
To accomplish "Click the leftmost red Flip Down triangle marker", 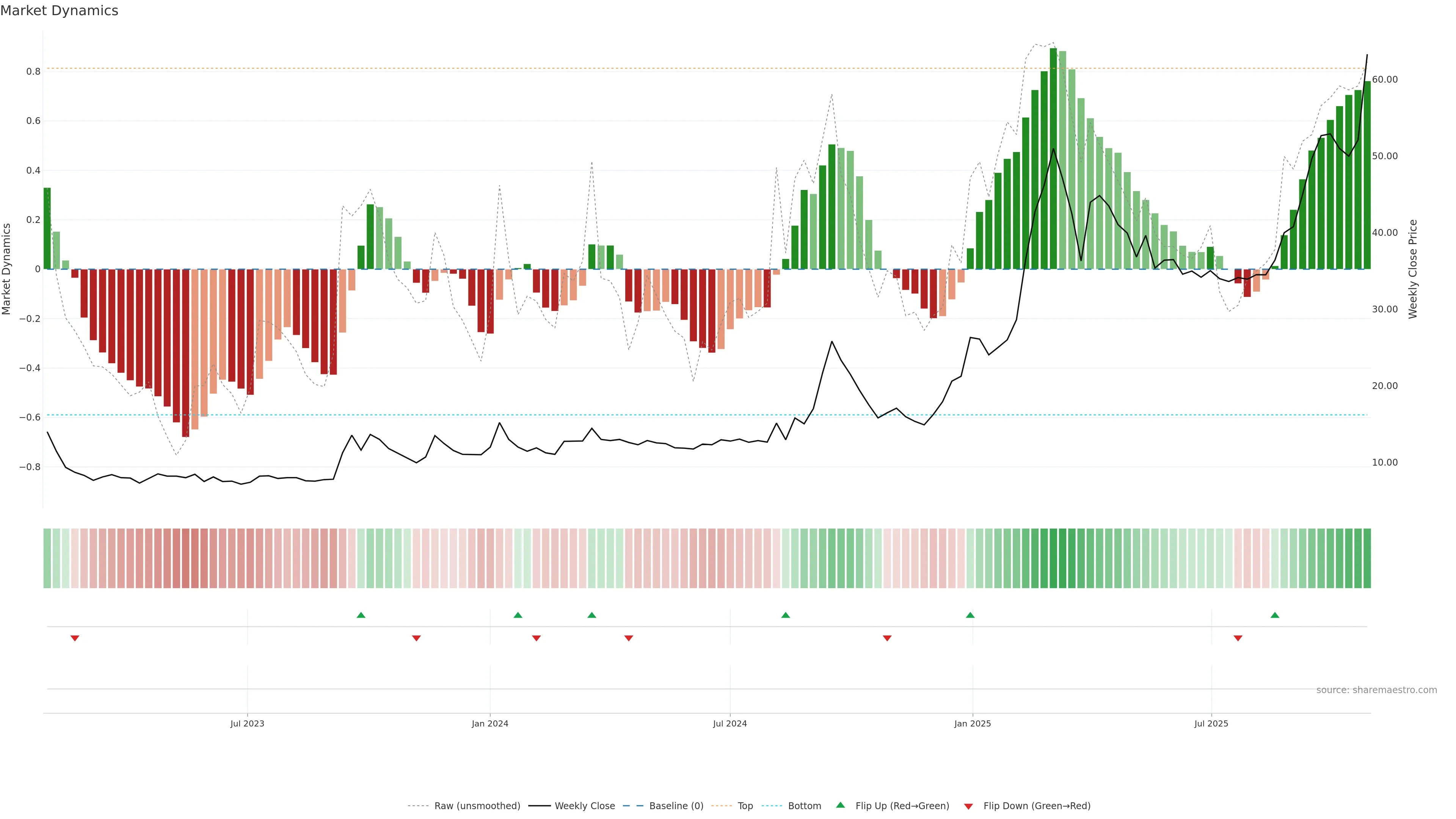I will [75, 638].
